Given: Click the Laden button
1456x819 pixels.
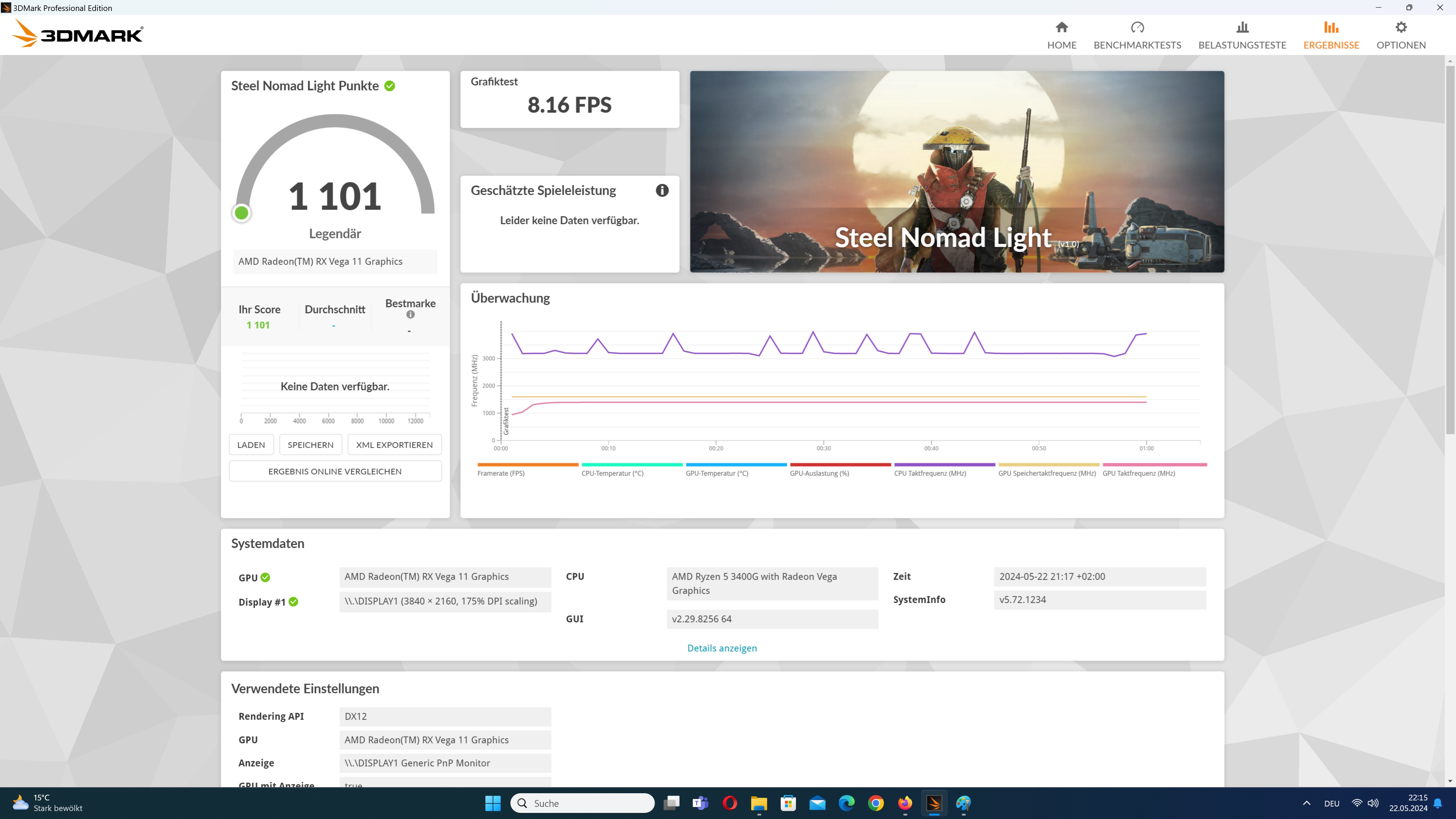Looking at the screenshot, I should [x=251, y=445].
